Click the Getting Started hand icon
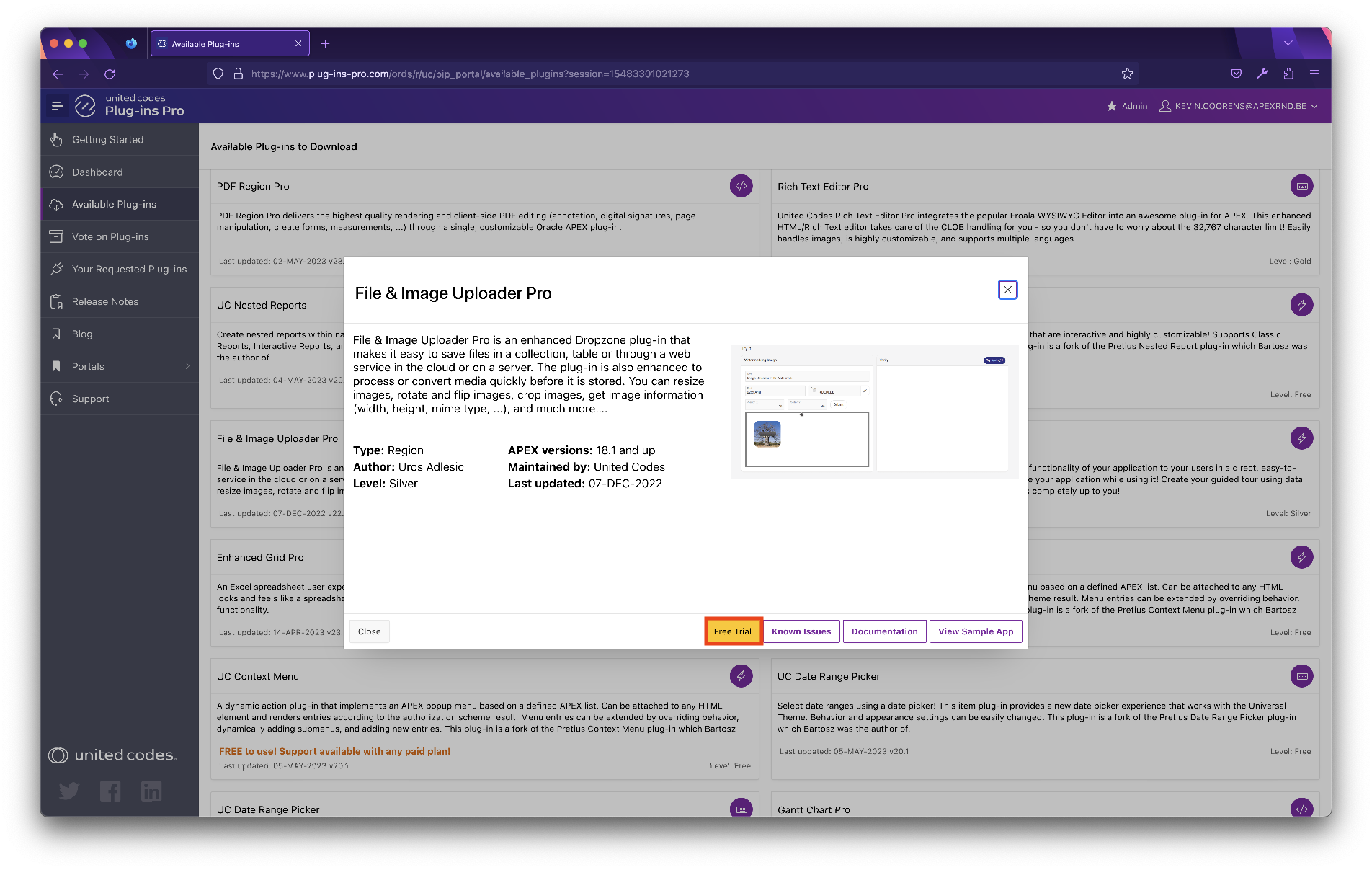The height and width of the screenshot is (870, 1372). [56, 139]
